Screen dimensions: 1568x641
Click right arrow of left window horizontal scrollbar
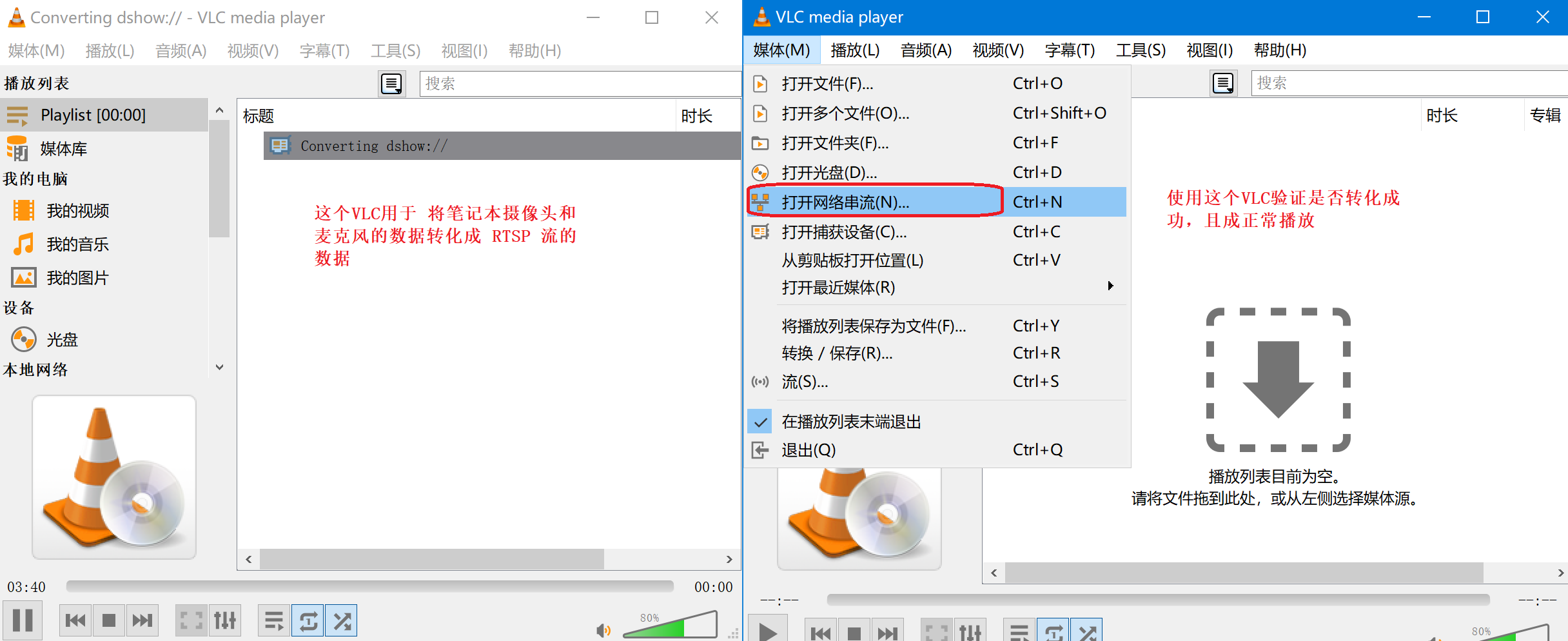[729, 559]
